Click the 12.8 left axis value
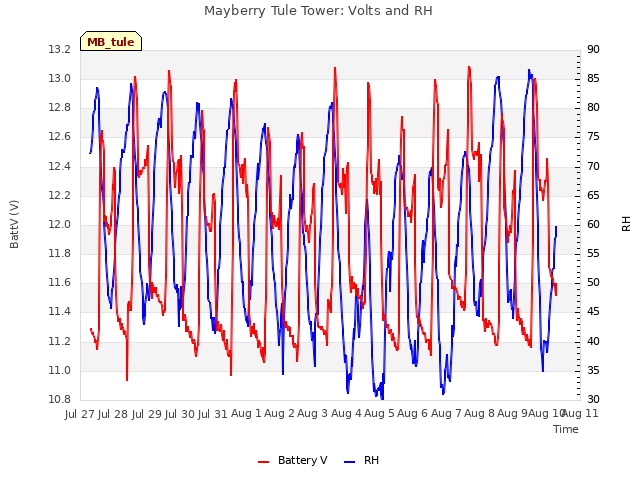The image size is (640, 480). (x=60, y=108)
